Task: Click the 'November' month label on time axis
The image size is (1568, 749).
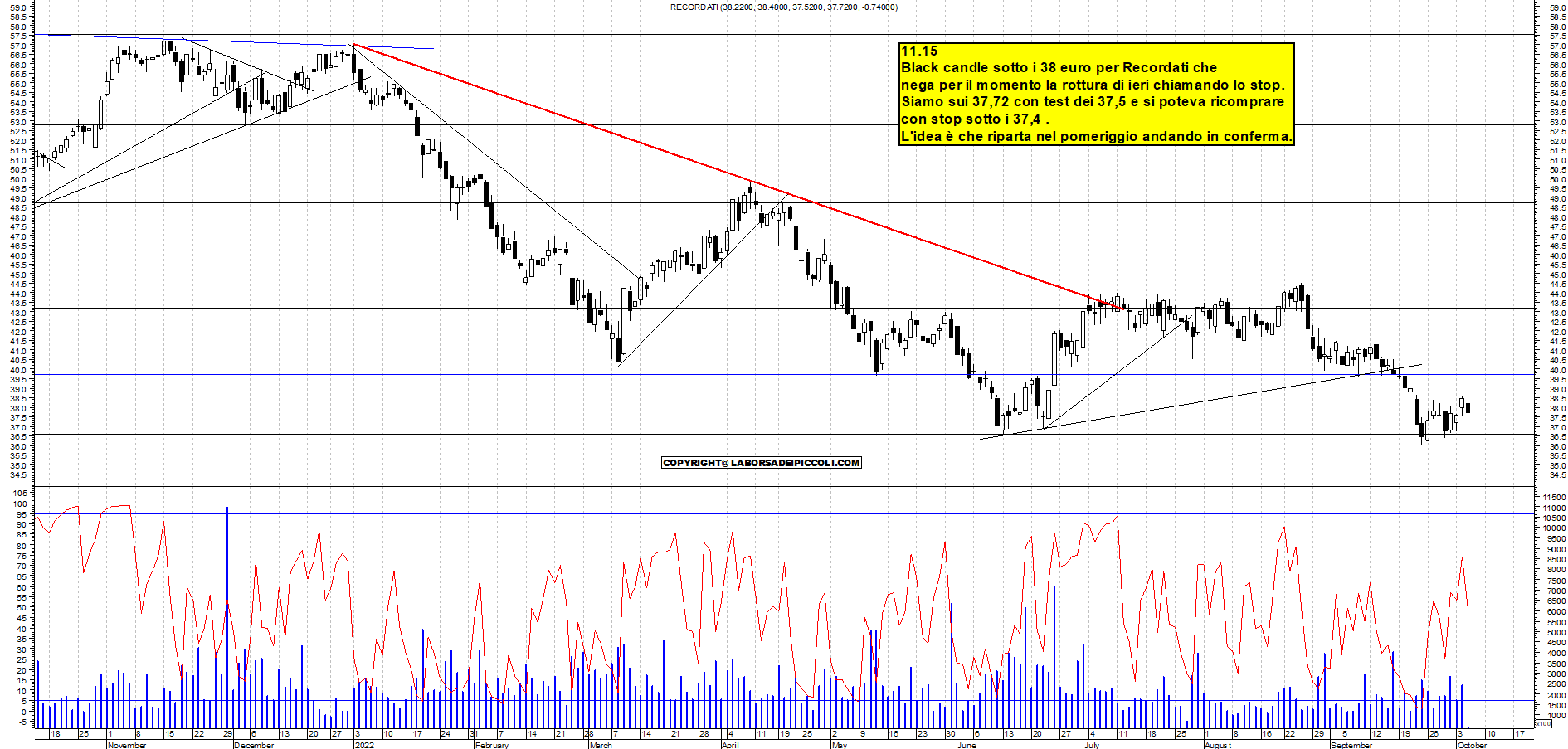Action: coord(127,745)
